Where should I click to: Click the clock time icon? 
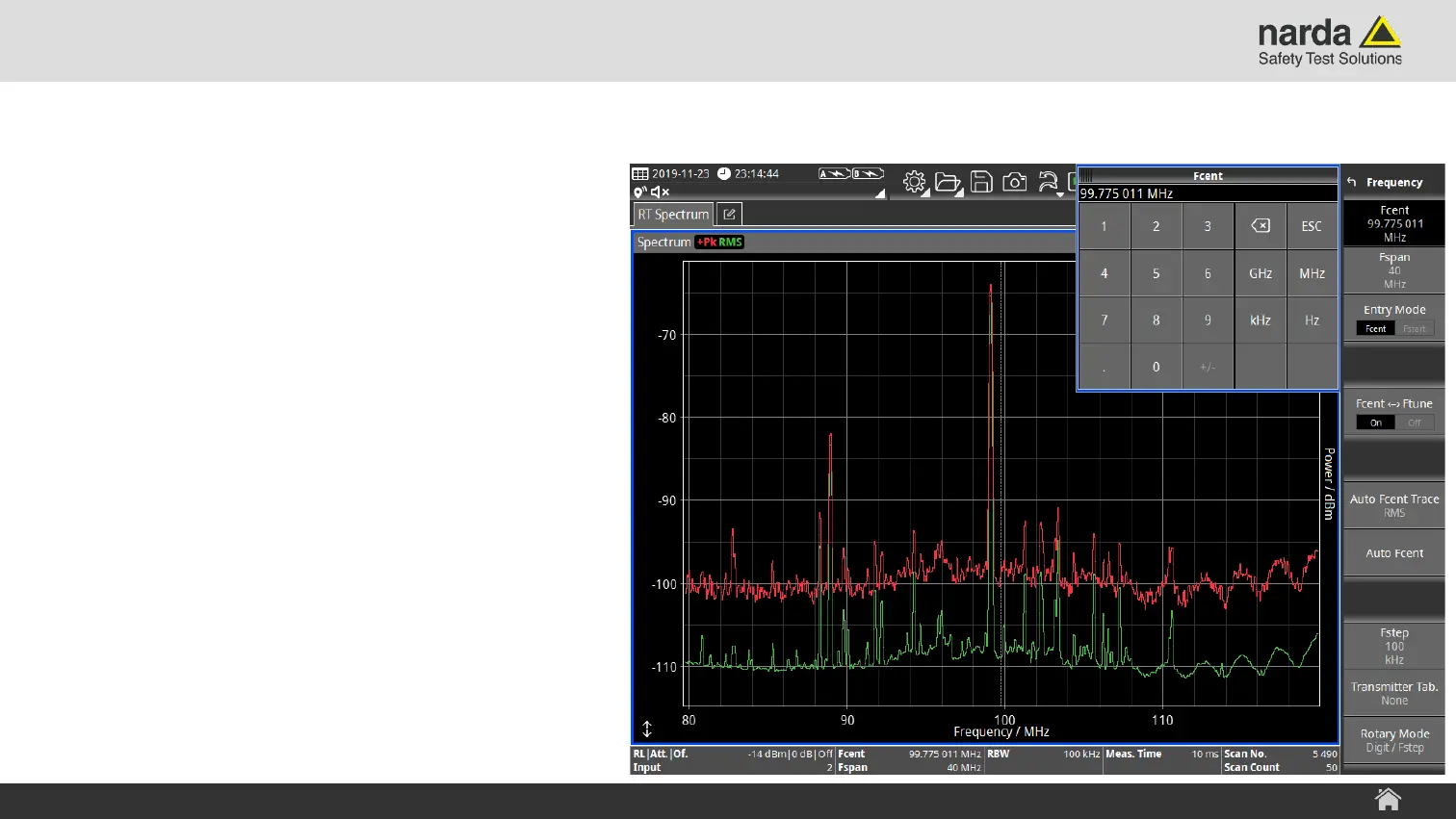pyautogui.click(x=724, y=174)
